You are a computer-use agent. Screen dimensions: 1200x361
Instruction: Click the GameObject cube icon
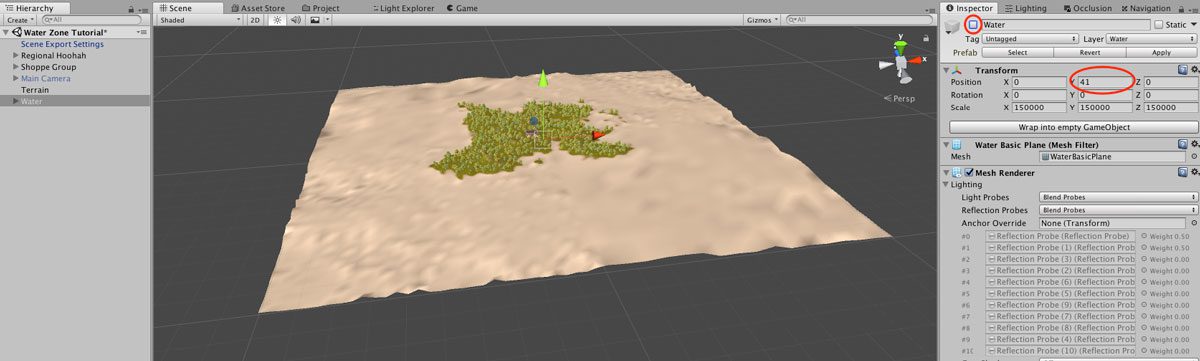[953, 27]
